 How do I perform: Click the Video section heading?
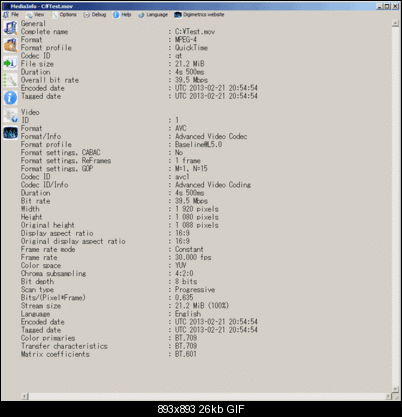point(30,112)
